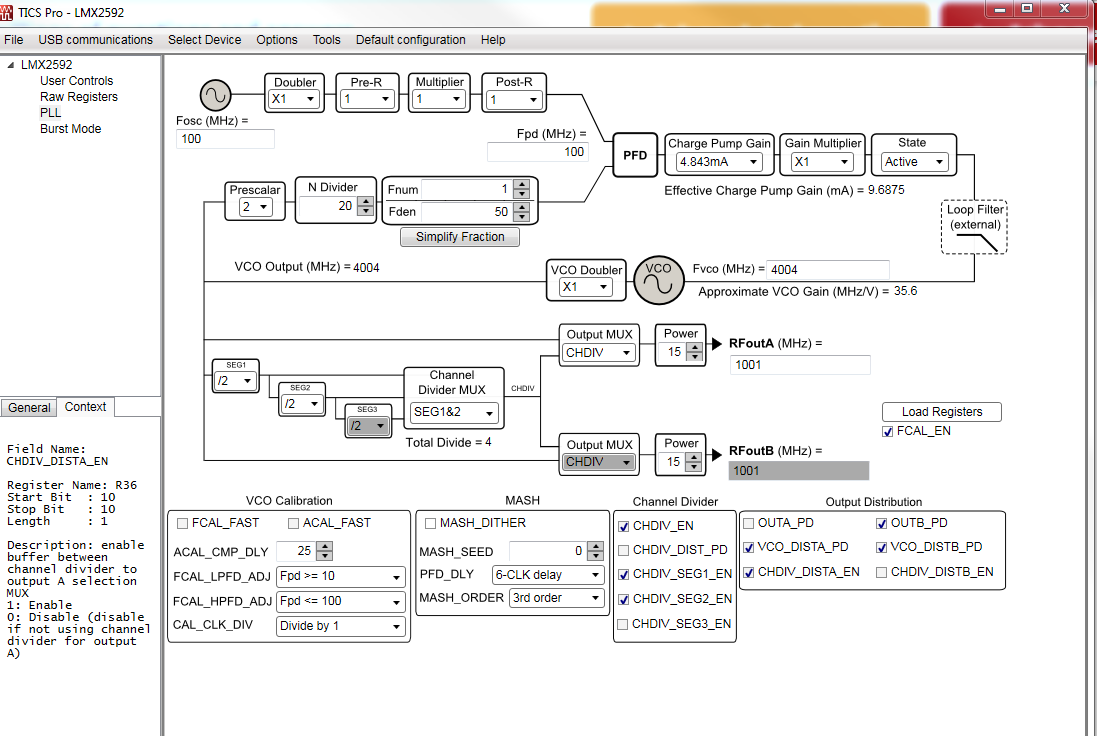The image size is (1097, 736).
Task: Click the oscillator sine wave symbol
Action: pos(215,95)
